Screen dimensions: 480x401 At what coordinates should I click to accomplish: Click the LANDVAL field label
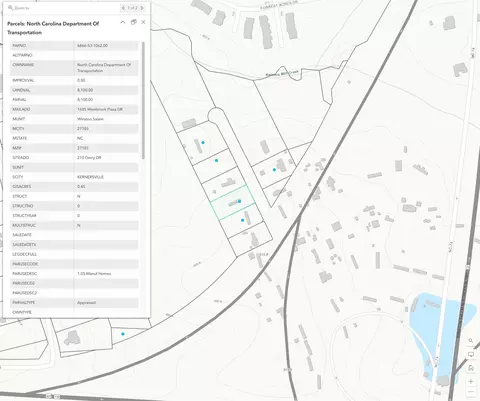(20, 90)
